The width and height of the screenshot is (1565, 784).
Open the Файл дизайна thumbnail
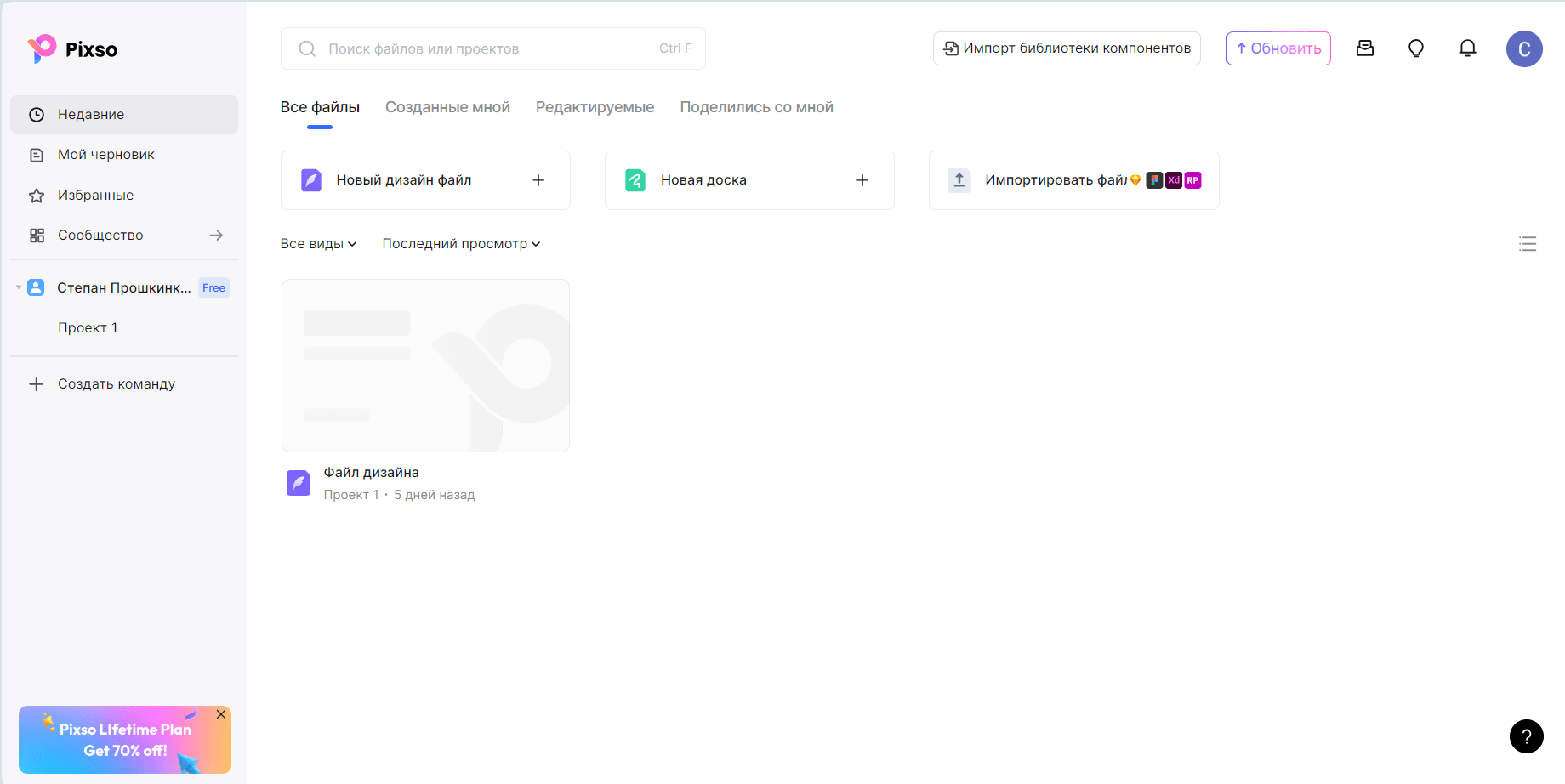pyautogui.click(x=425, y=366)
